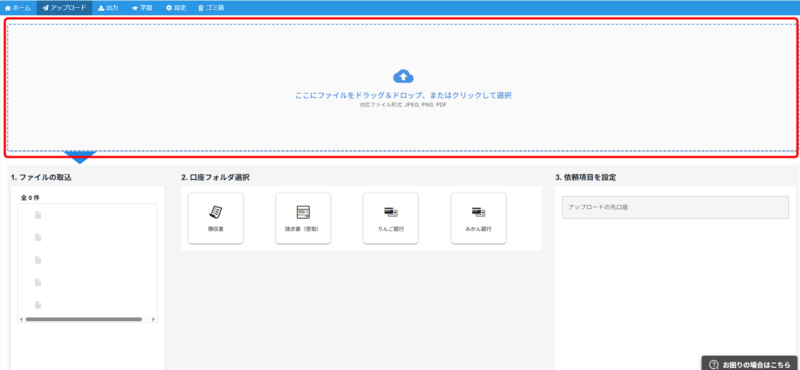Open the アップロード tab
800x370 pixels.
coord(64,8)
